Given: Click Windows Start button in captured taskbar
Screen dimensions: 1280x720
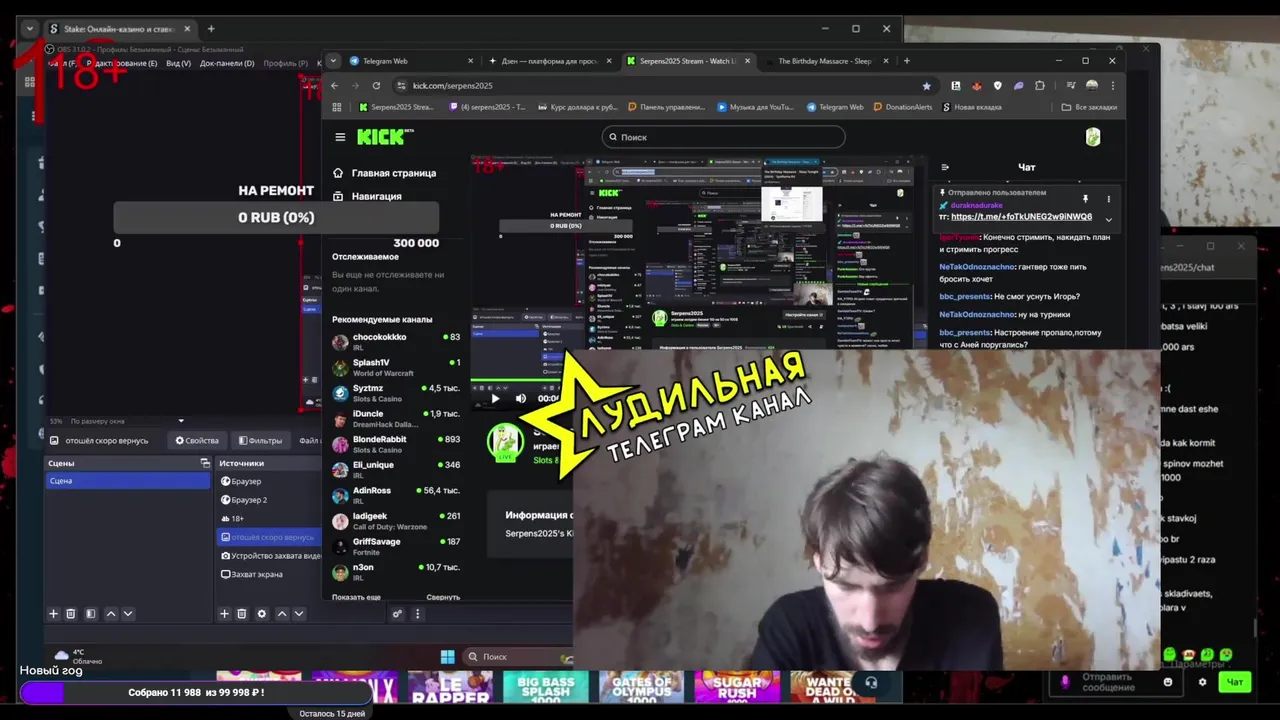Looking at the screenshot, I should pos(447,657).
